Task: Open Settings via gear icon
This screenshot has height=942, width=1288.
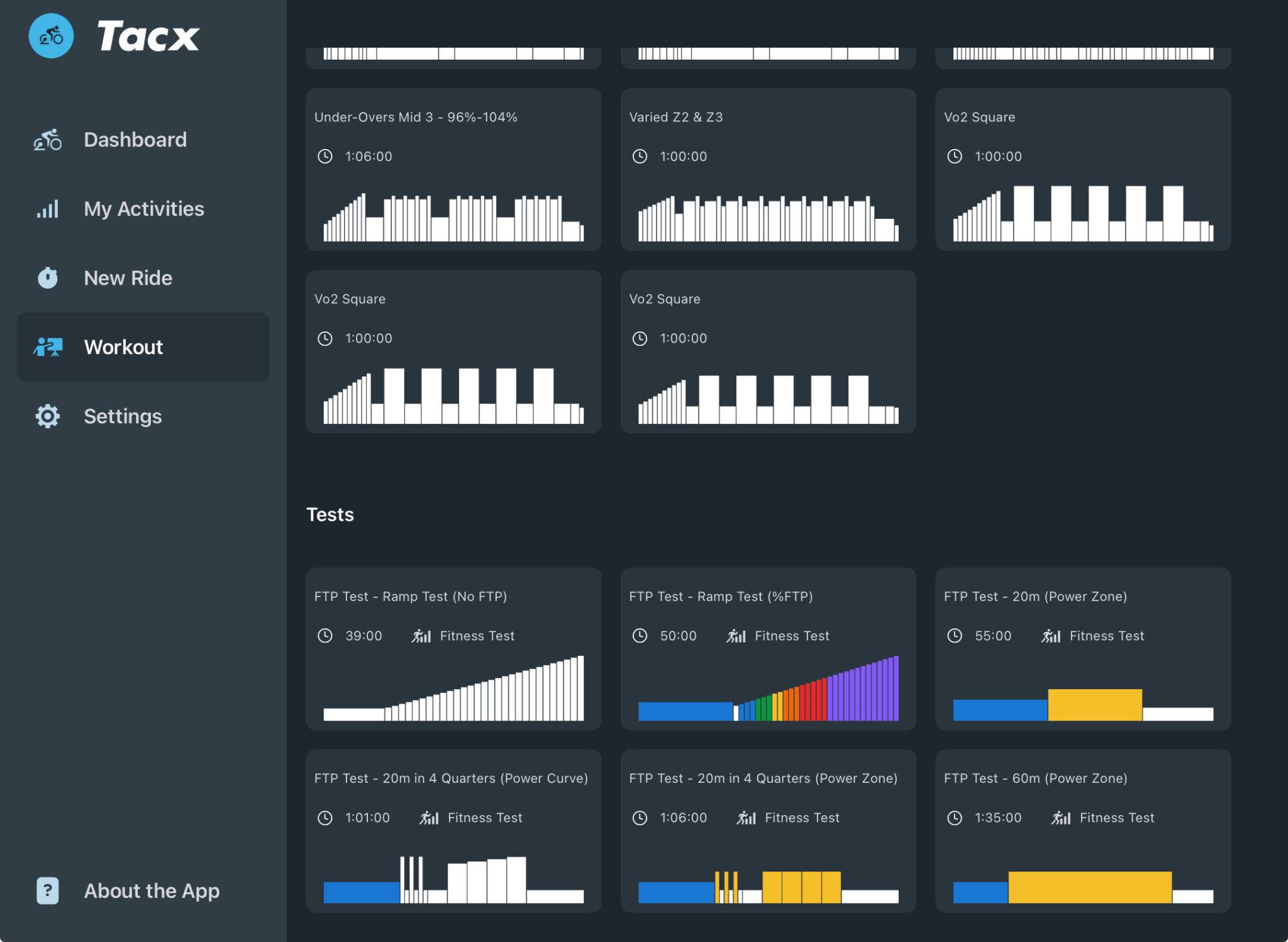Action: 47,416
